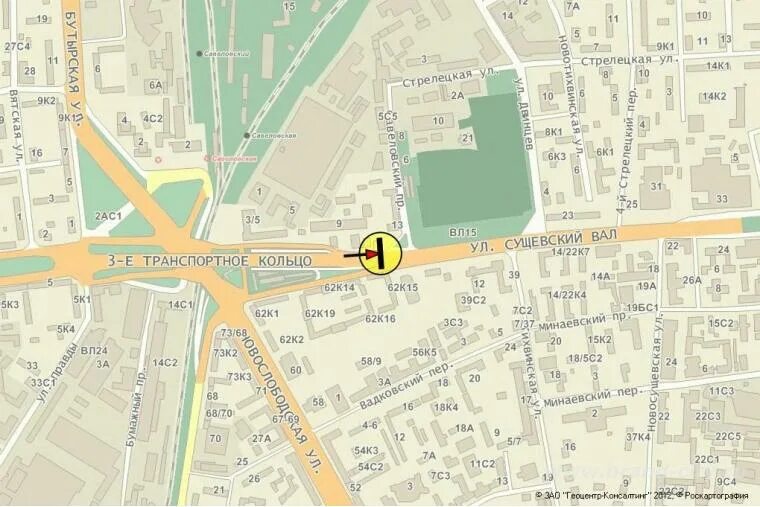The image size is (760, 507).
Task: Click the Стрелецкая ул. label at top right
Action: tap(628, 61)
